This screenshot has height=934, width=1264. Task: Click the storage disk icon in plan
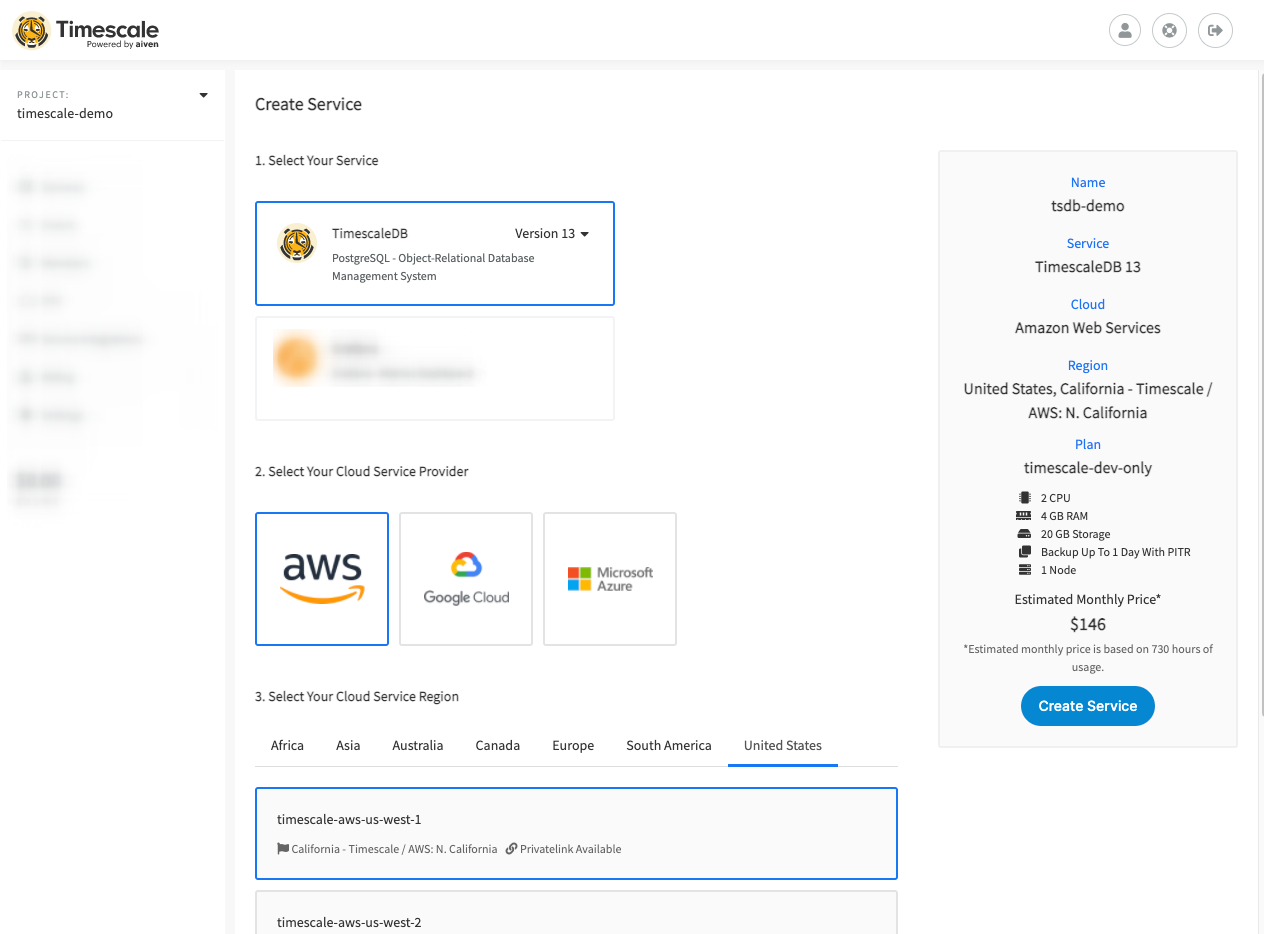[1023, 534]
